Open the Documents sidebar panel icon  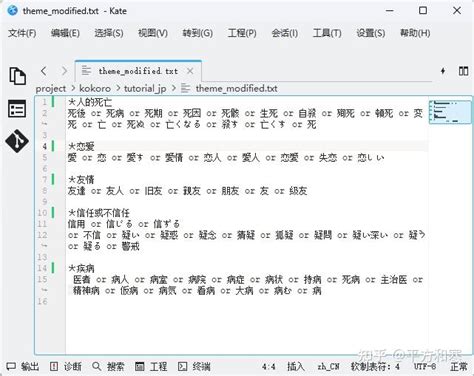click(x=17, y=76)
